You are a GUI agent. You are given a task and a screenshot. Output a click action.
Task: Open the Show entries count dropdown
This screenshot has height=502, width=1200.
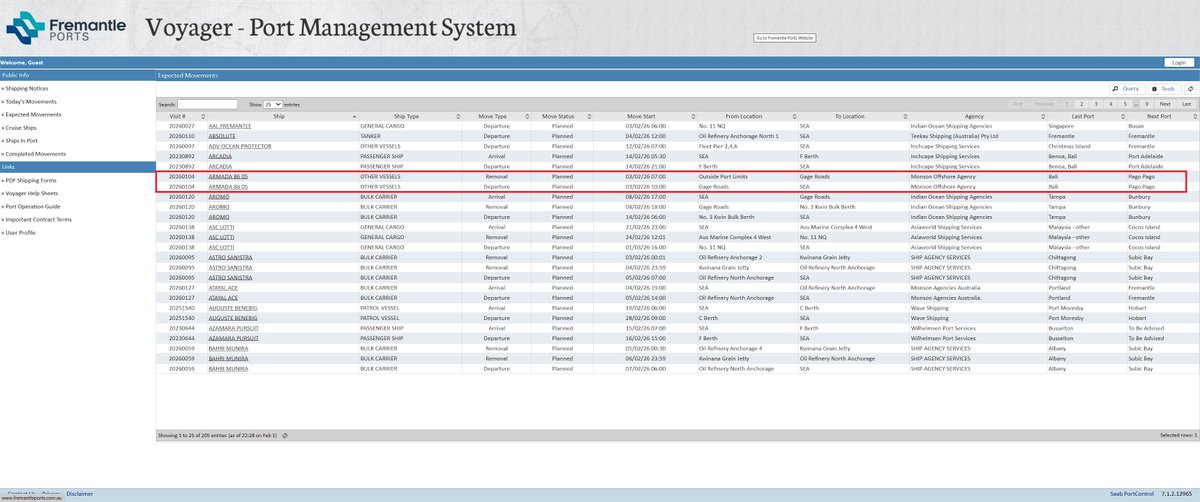tap(273, 104)
